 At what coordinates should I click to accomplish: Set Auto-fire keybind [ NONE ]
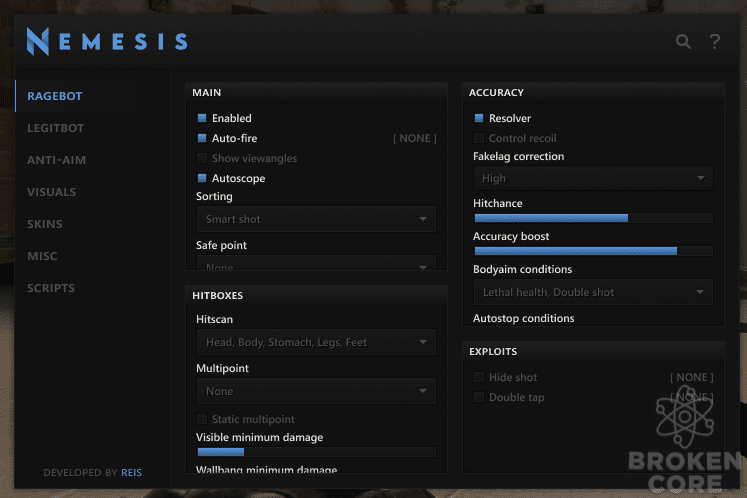[x=414, y=138]
